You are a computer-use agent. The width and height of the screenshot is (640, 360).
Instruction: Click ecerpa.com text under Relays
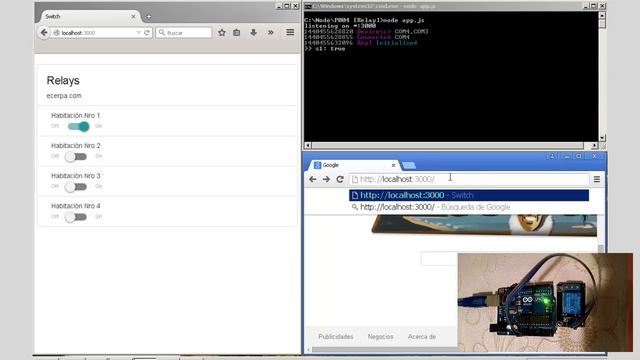coord(64,96)
